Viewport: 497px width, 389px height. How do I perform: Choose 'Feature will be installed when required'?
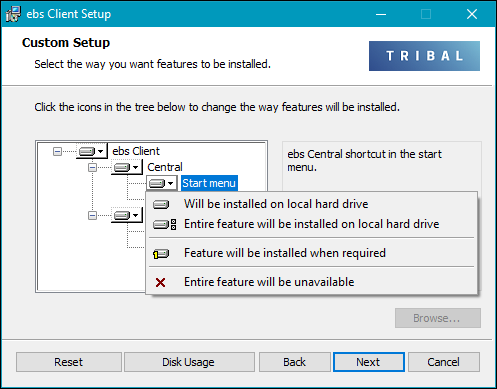[x=311, y=253]
